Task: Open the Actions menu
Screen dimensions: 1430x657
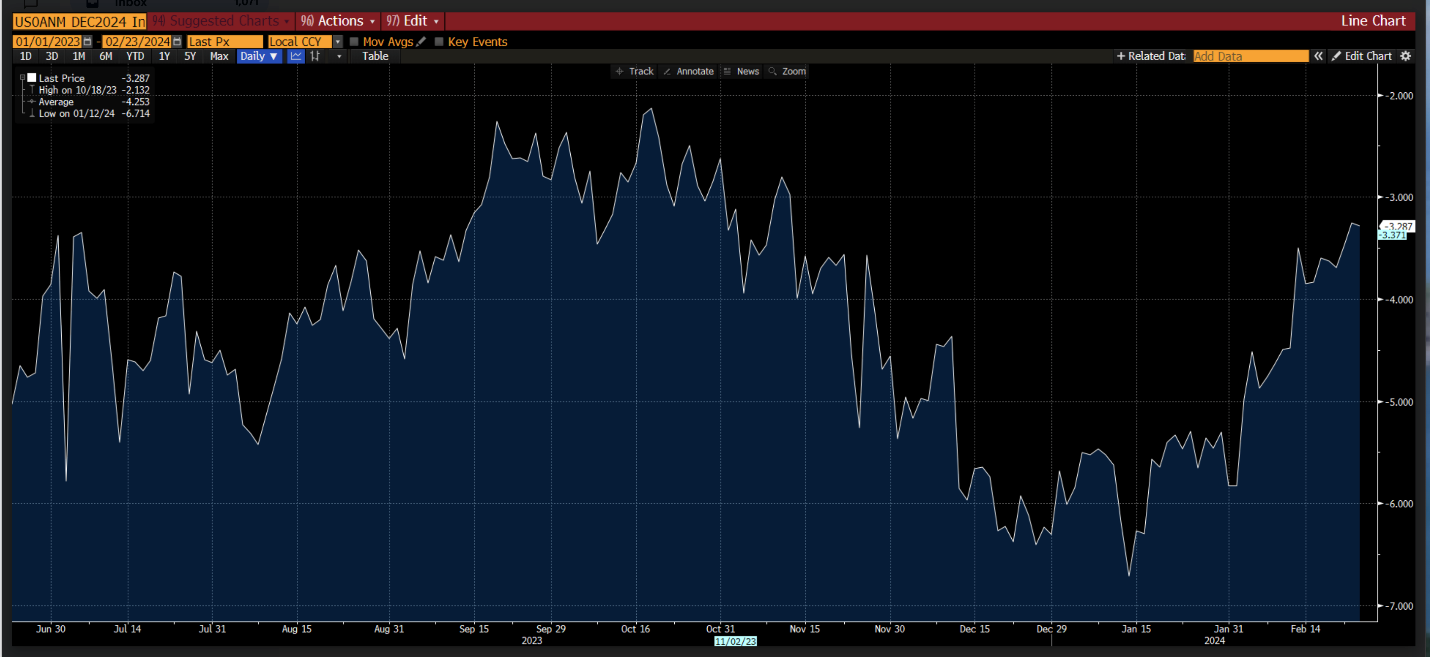Action: point(338,21)
